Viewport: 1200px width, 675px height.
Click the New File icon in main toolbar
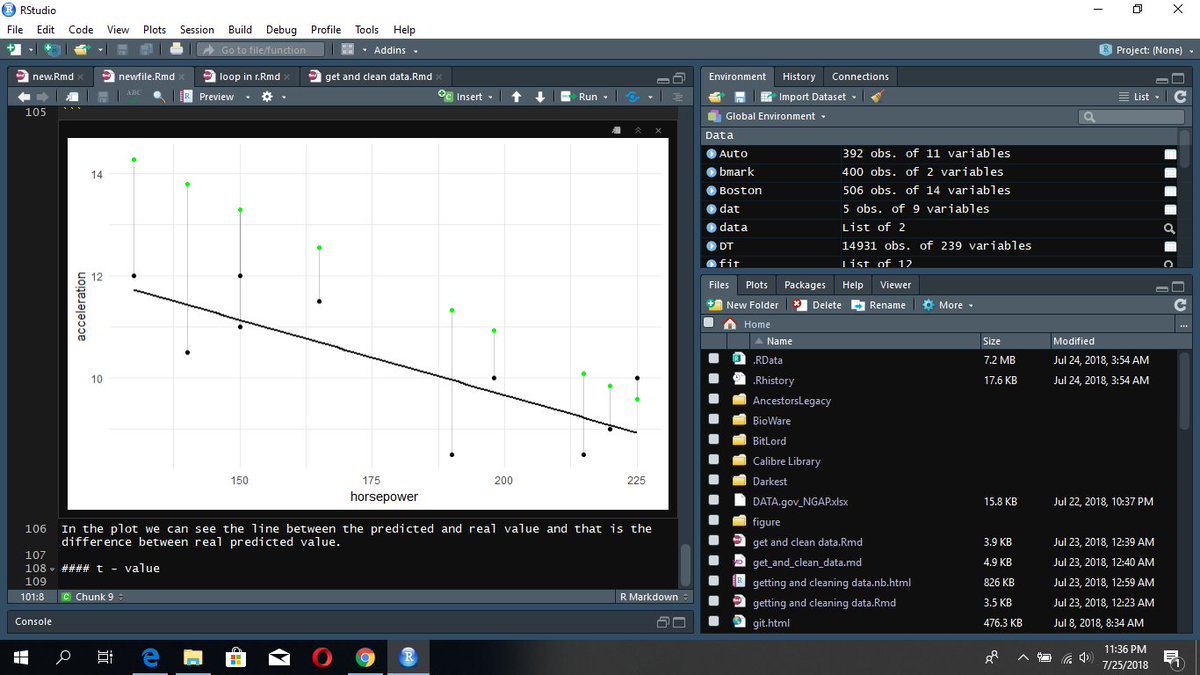click(x=16, y=50)
